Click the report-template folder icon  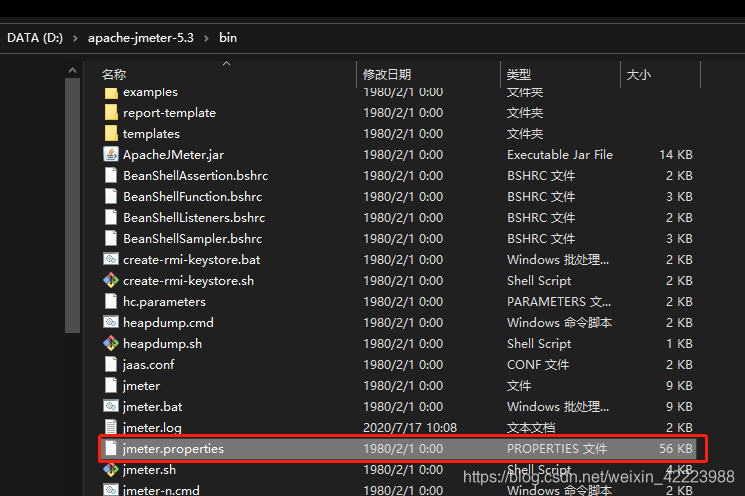pos(111,113)
